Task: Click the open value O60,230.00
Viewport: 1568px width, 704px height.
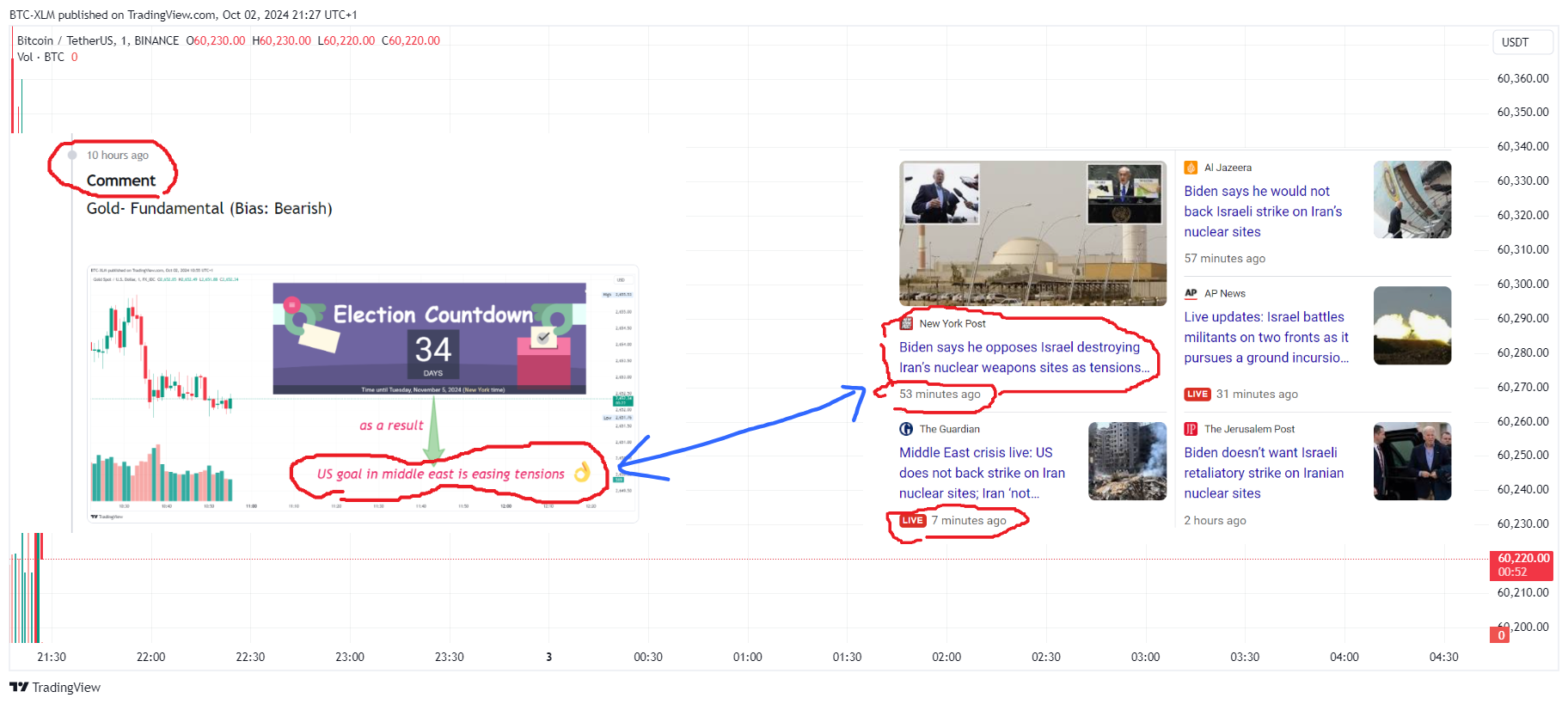Action: click(x=216, y=40)
